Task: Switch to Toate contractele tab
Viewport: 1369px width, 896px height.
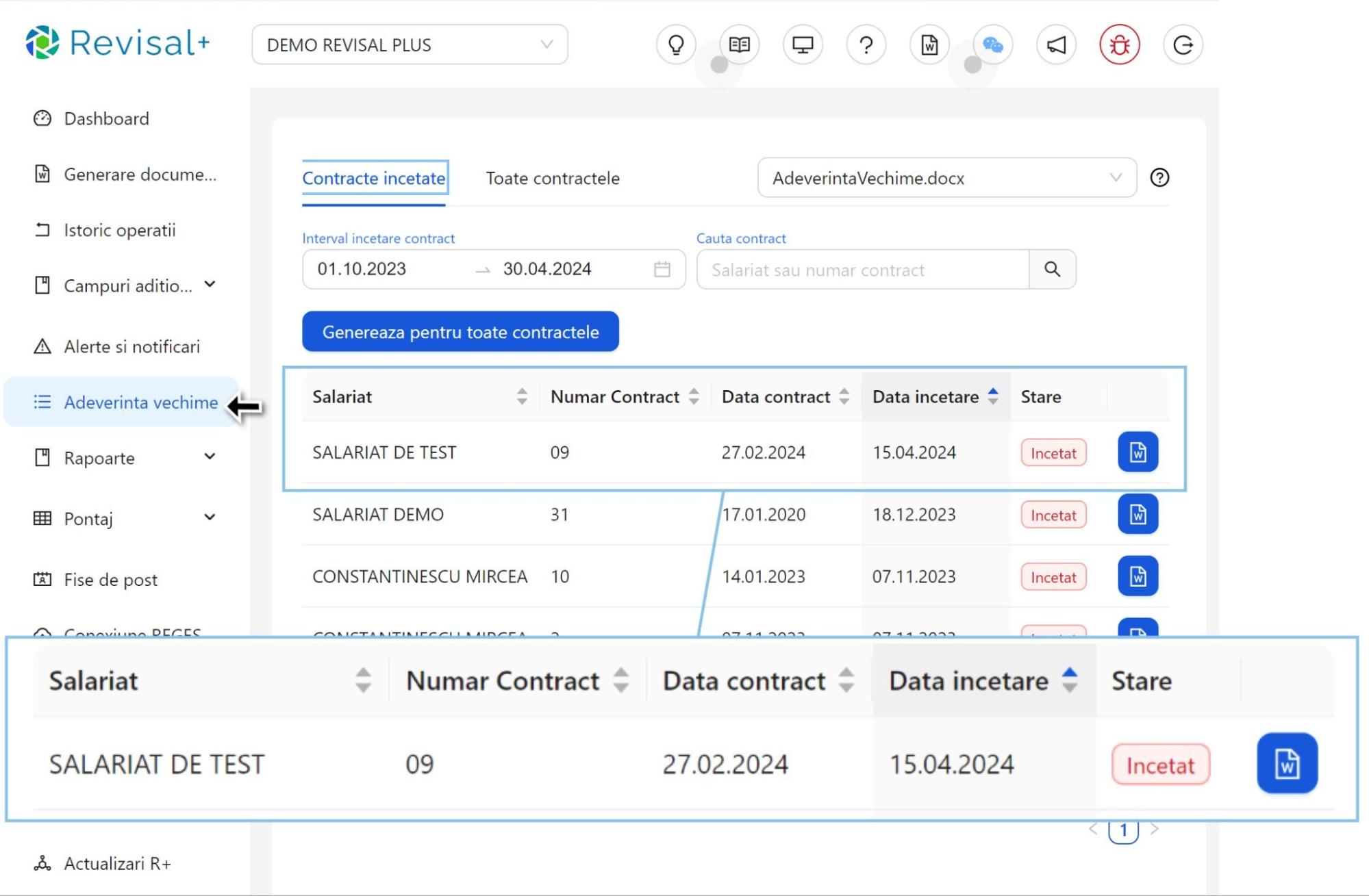Action: tap(553, 178)
